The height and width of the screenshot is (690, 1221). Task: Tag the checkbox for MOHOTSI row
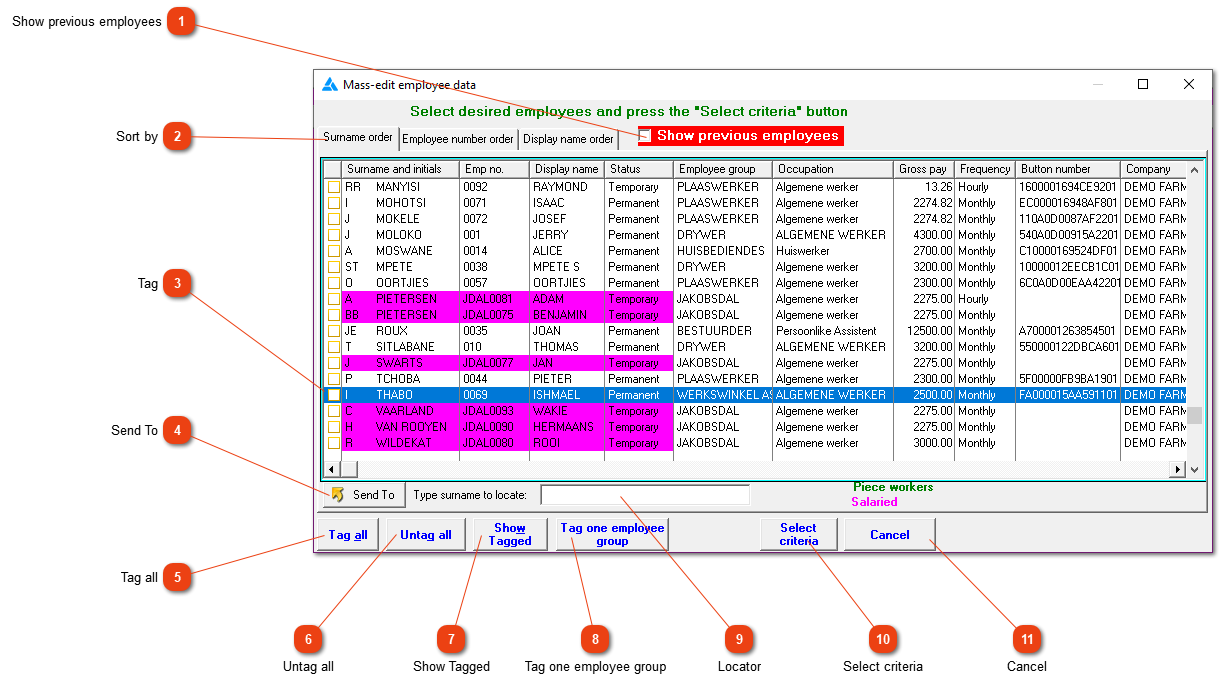click(333, 203)
